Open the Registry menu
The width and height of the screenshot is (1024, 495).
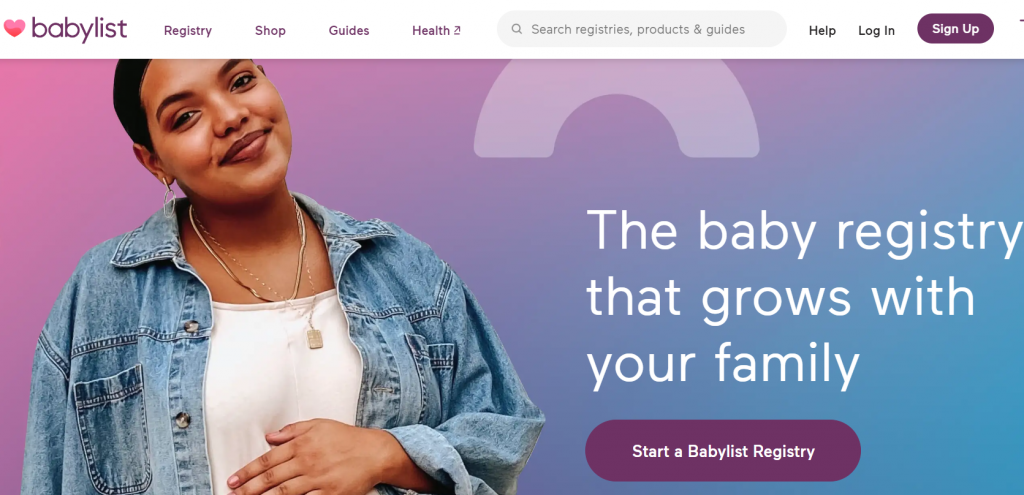tap(188, 31)
